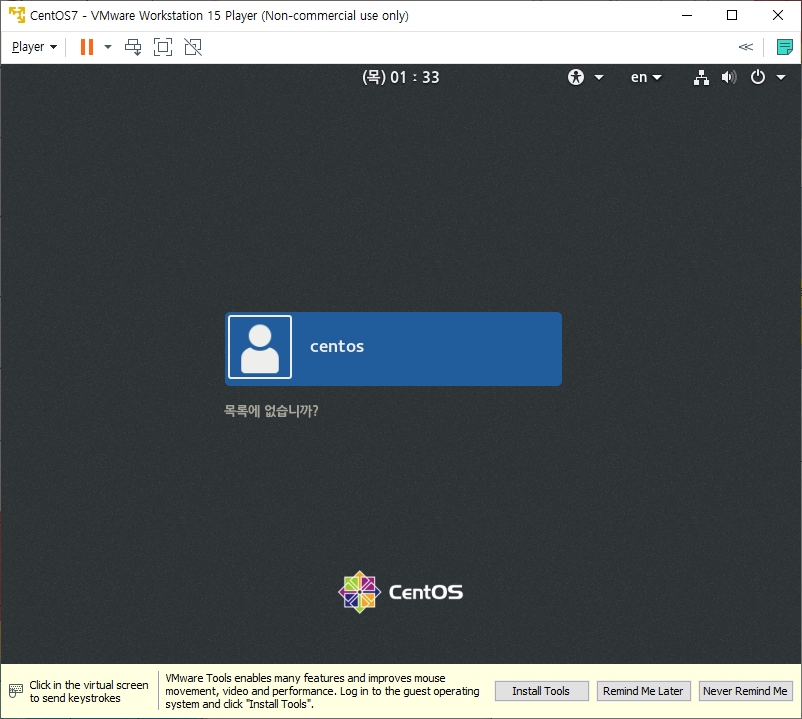Close the VMware Player window
This screenshot has height=719, width=802.
[778, 15]
